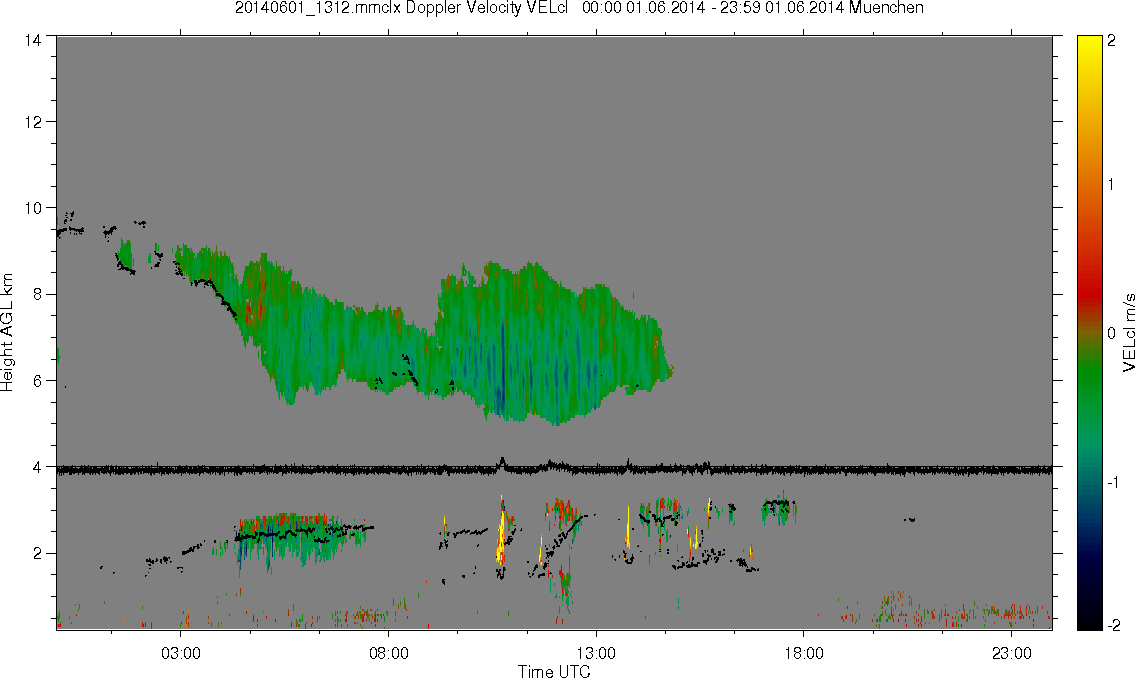
Task: Click the '03:00' time axis label
Action: [181, 654]
